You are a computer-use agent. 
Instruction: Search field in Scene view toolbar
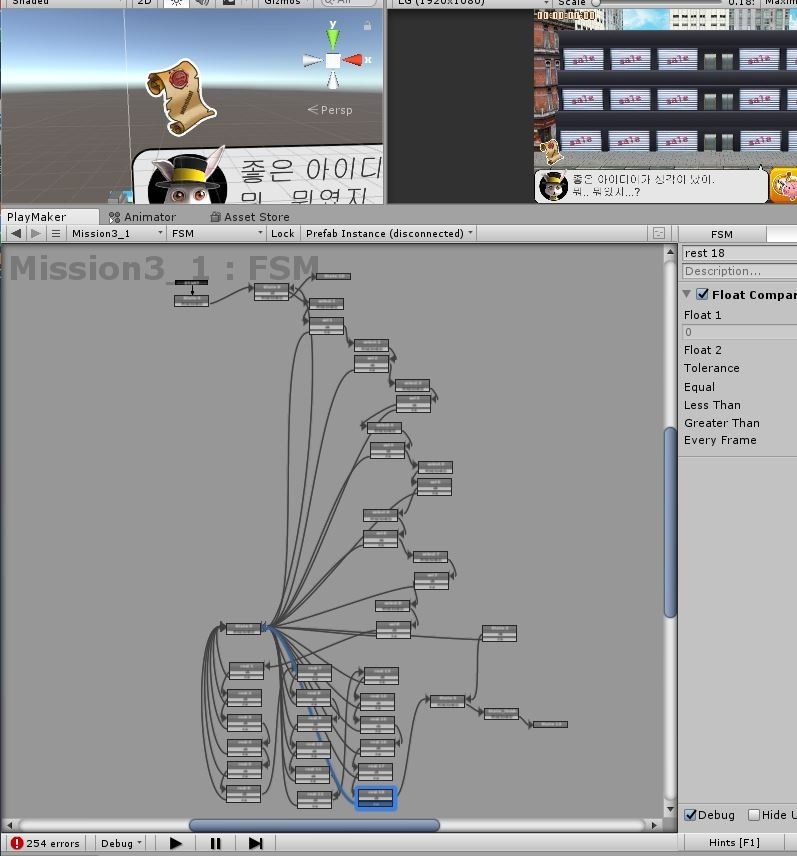click(x=348, y=2)
